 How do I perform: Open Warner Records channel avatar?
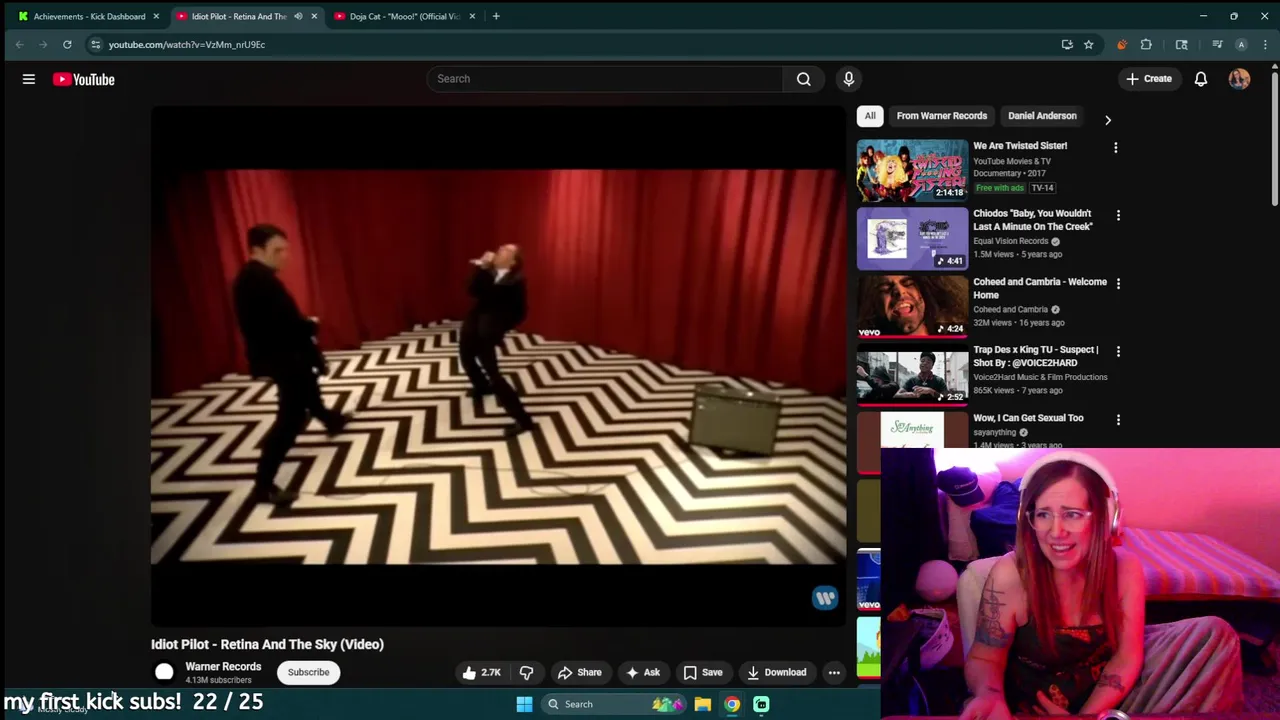164,673
